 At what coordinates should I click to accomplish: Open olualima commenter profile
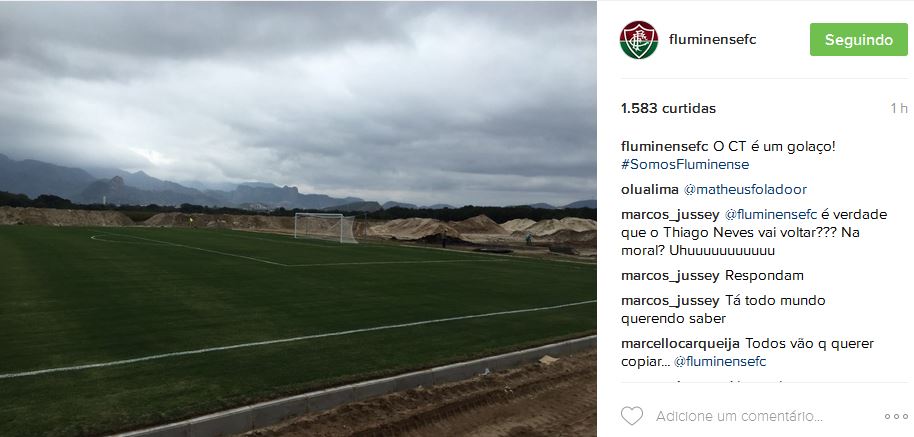[x=650, y=189]
